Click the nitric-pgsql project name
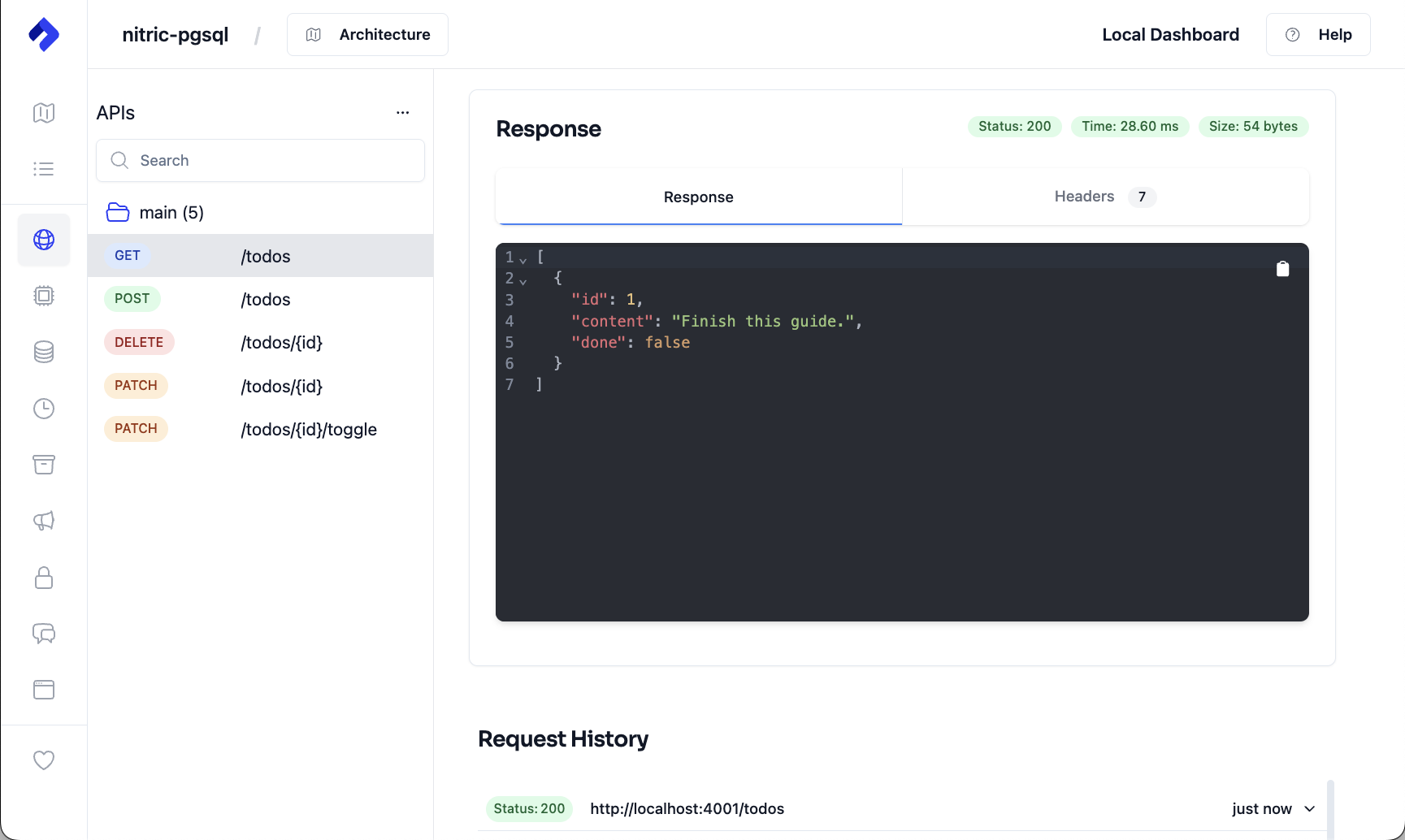 coord(176,35)
